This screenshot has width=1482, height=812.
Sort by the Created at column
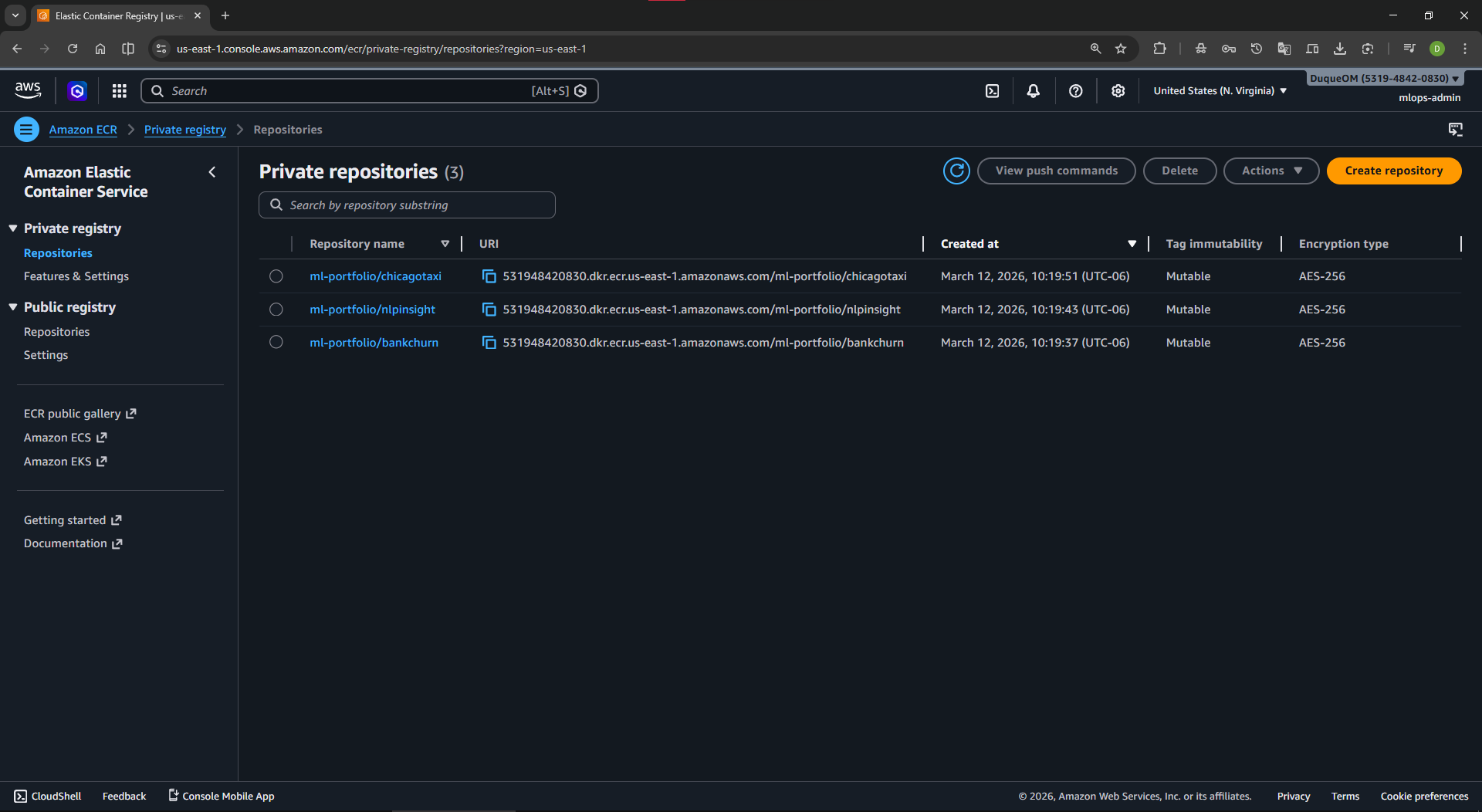(x=969, y=244)
